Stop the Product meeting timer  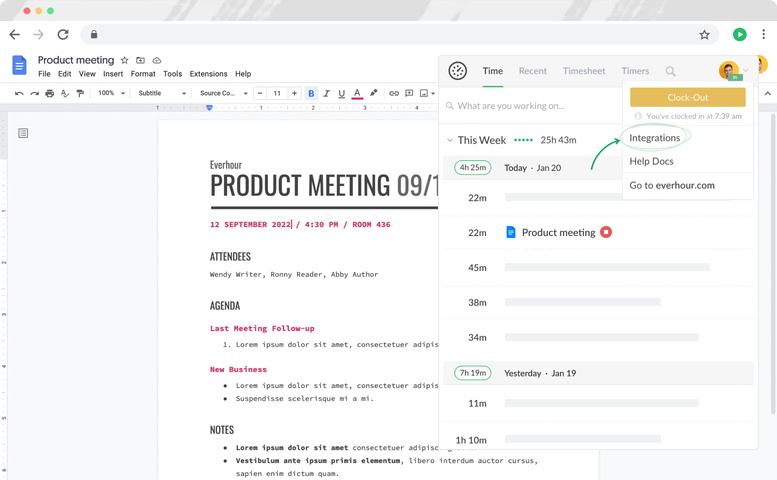tap(606, 232)
